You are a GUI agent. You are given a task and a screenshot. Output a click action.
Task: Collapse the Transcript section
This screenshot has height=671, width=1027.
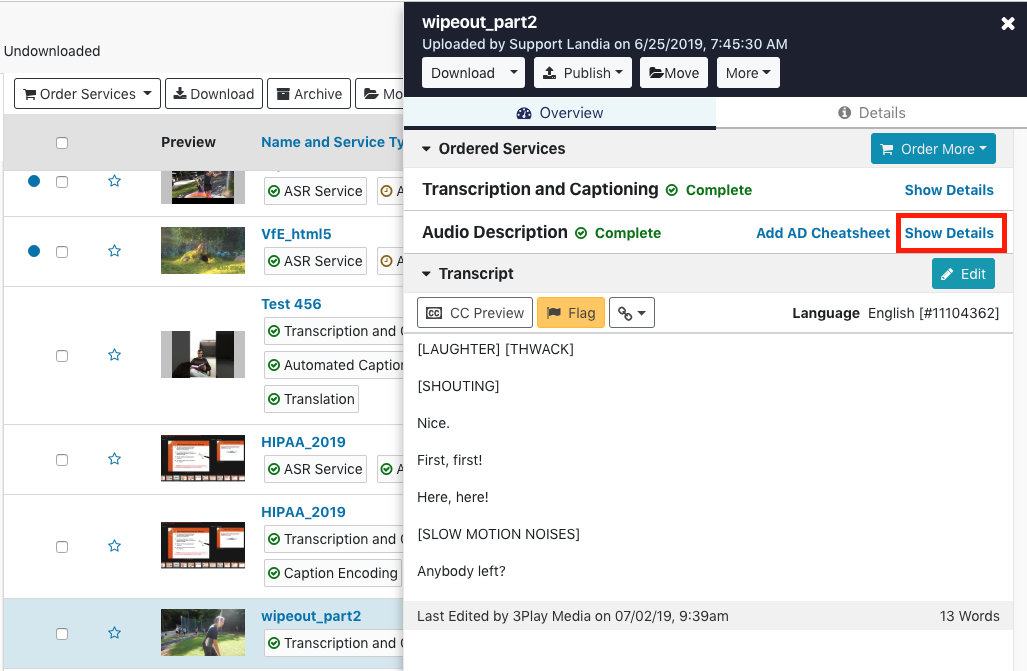coord(426,273)
